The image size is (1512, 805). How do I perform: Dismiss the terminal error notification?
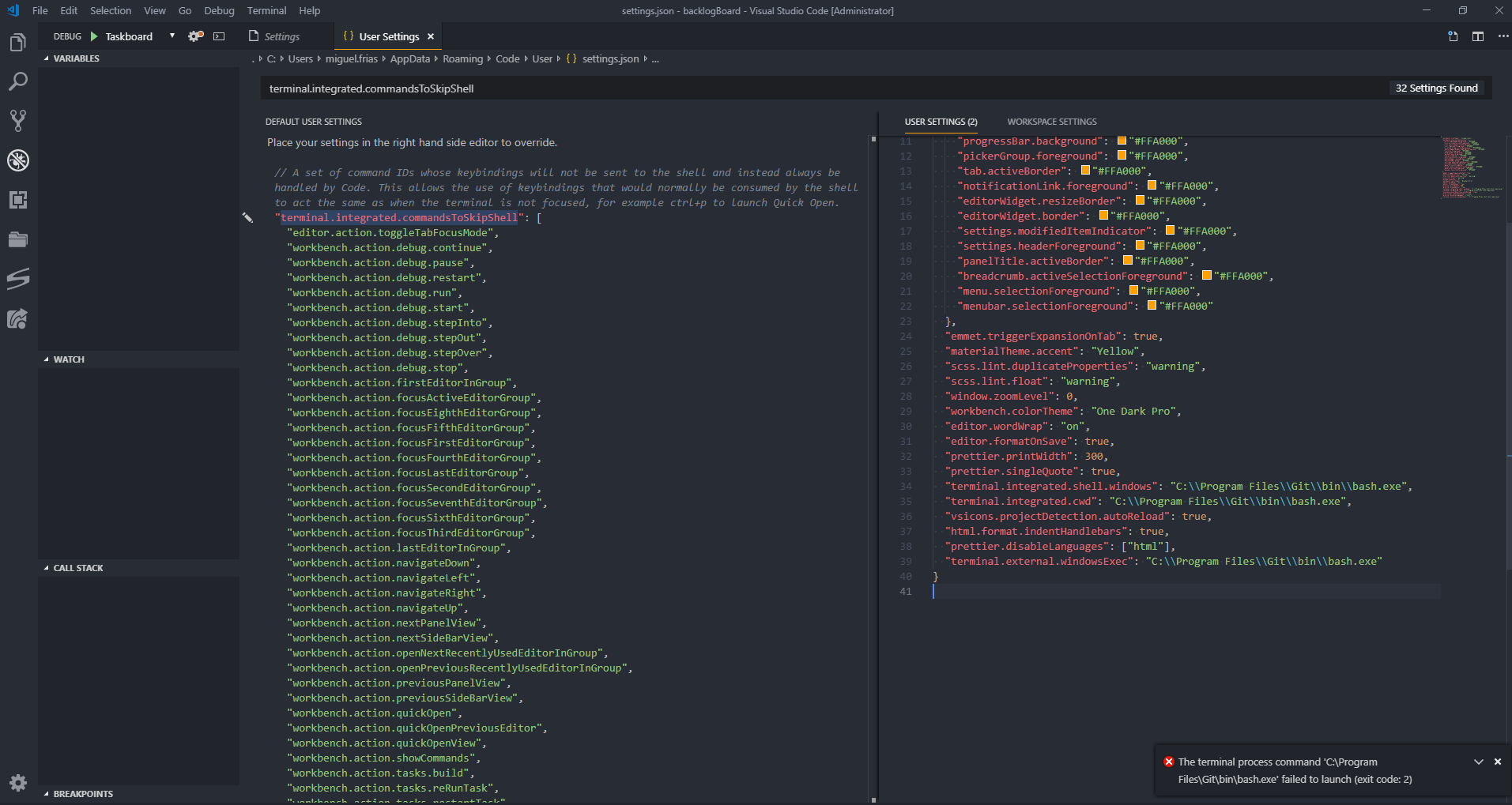1498,762
